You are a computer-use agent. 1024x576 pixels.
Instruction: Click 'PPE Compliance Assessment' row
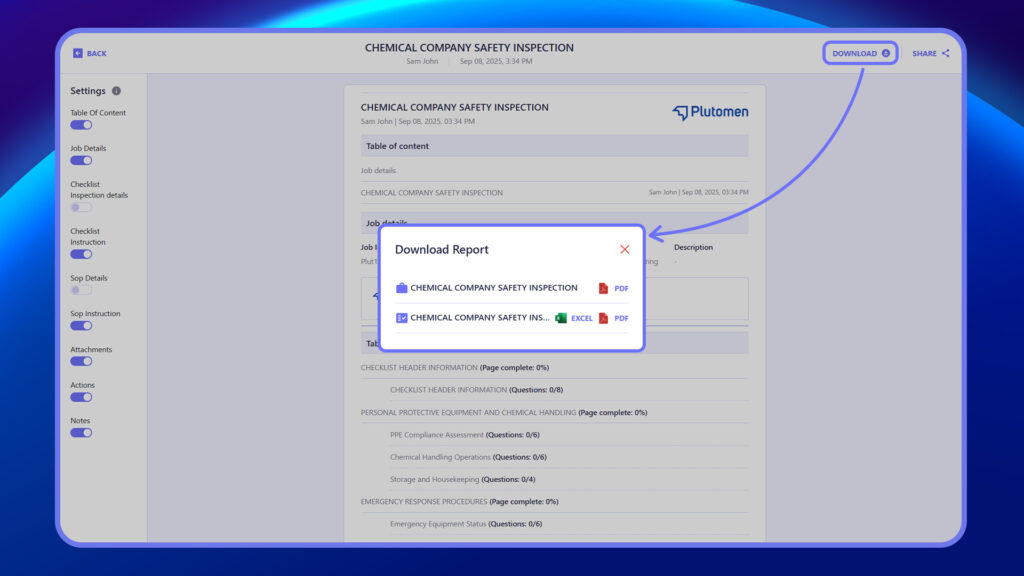(569, 435)
